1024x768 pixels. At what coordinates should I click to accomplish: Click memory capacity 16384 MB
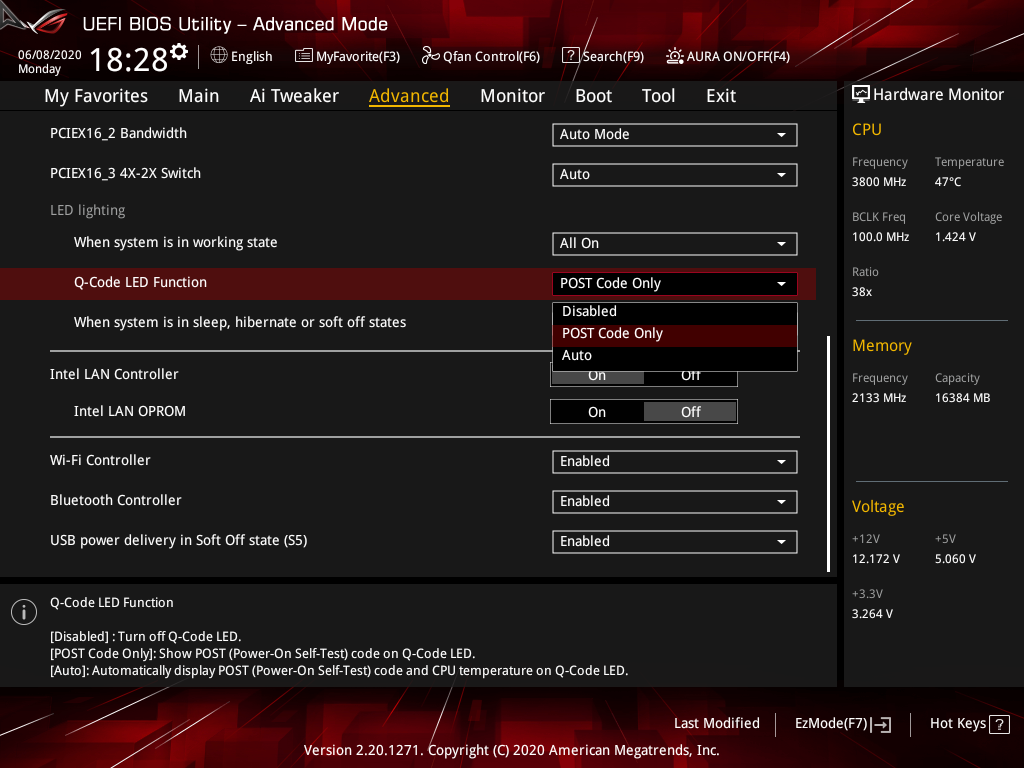(x=963, y=398)
